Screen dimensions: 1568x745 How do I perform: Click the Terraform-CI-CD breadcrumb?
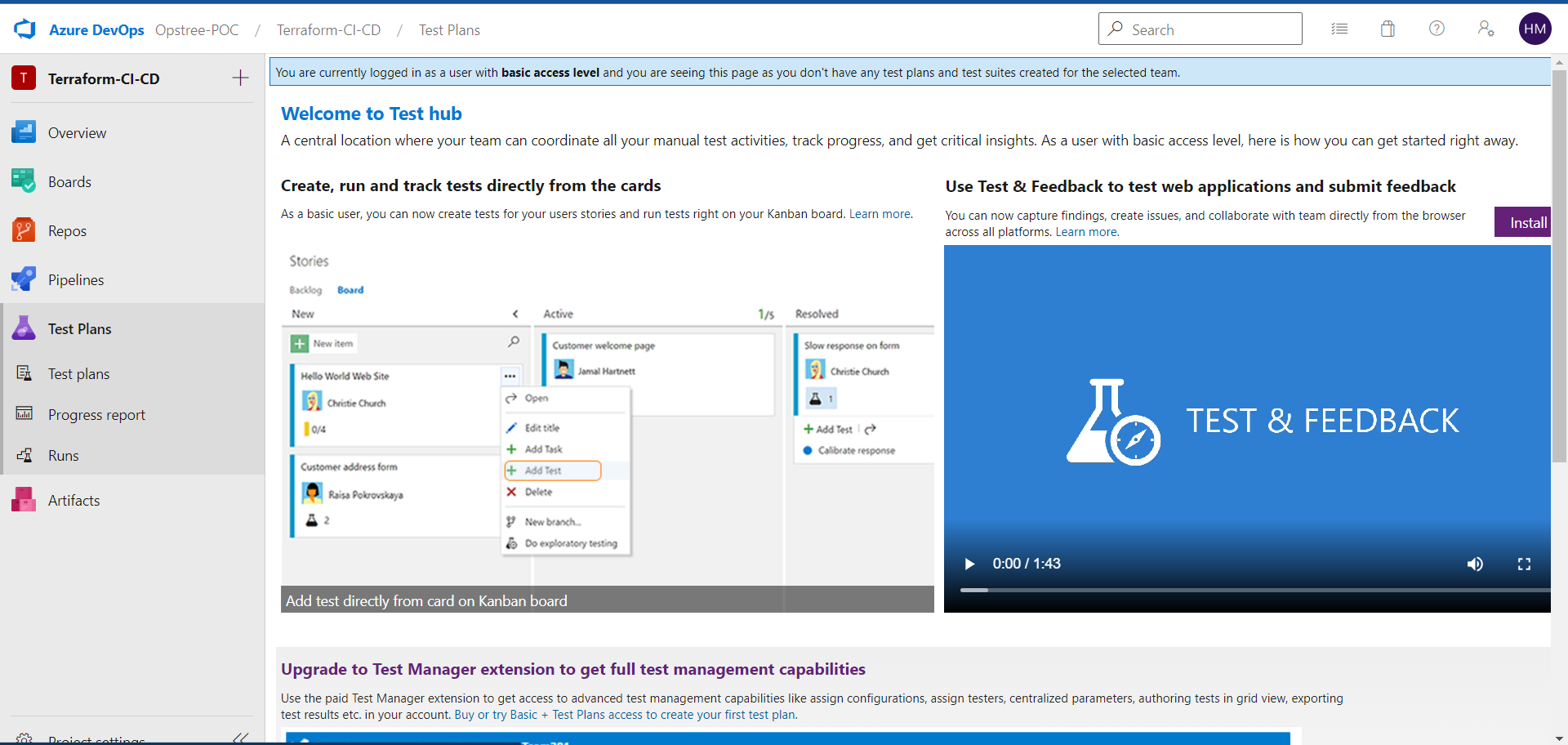(328, 30)
